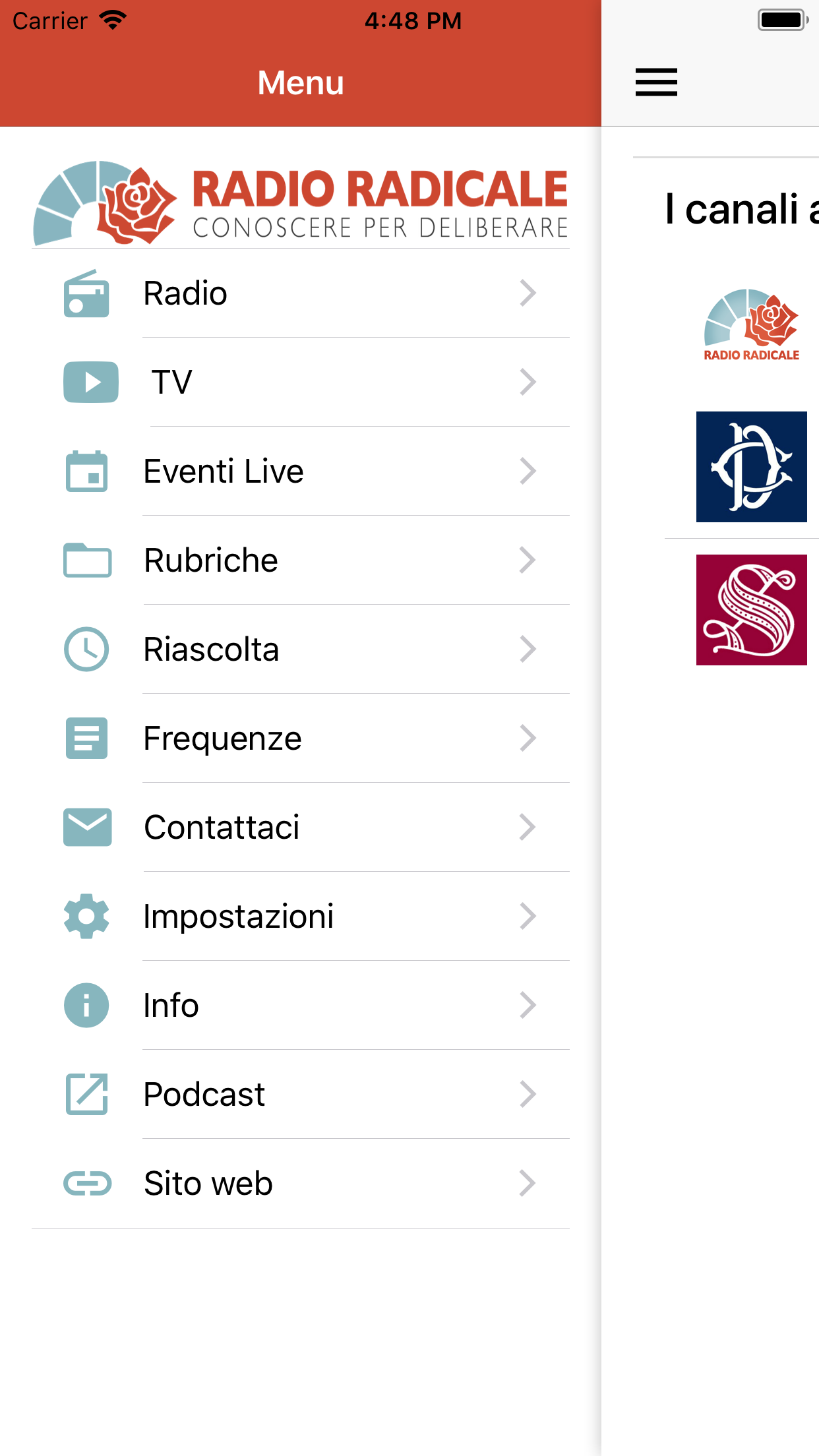Viewport: 819px width, 1456px height.
Task: Tap the Info circle icon
Action: (x=86, y=1006)
